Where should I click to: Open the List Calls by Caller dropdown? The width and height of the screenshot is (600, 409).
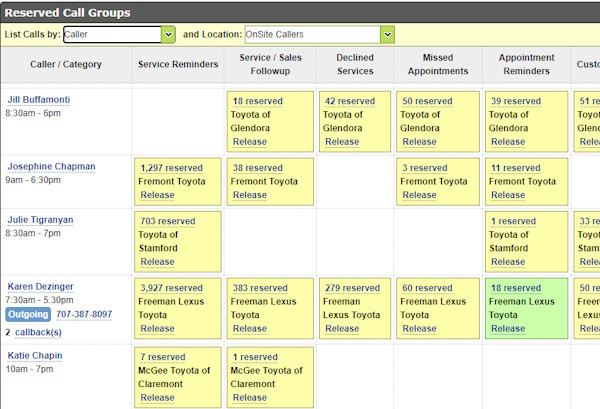[x=168, y=35]
